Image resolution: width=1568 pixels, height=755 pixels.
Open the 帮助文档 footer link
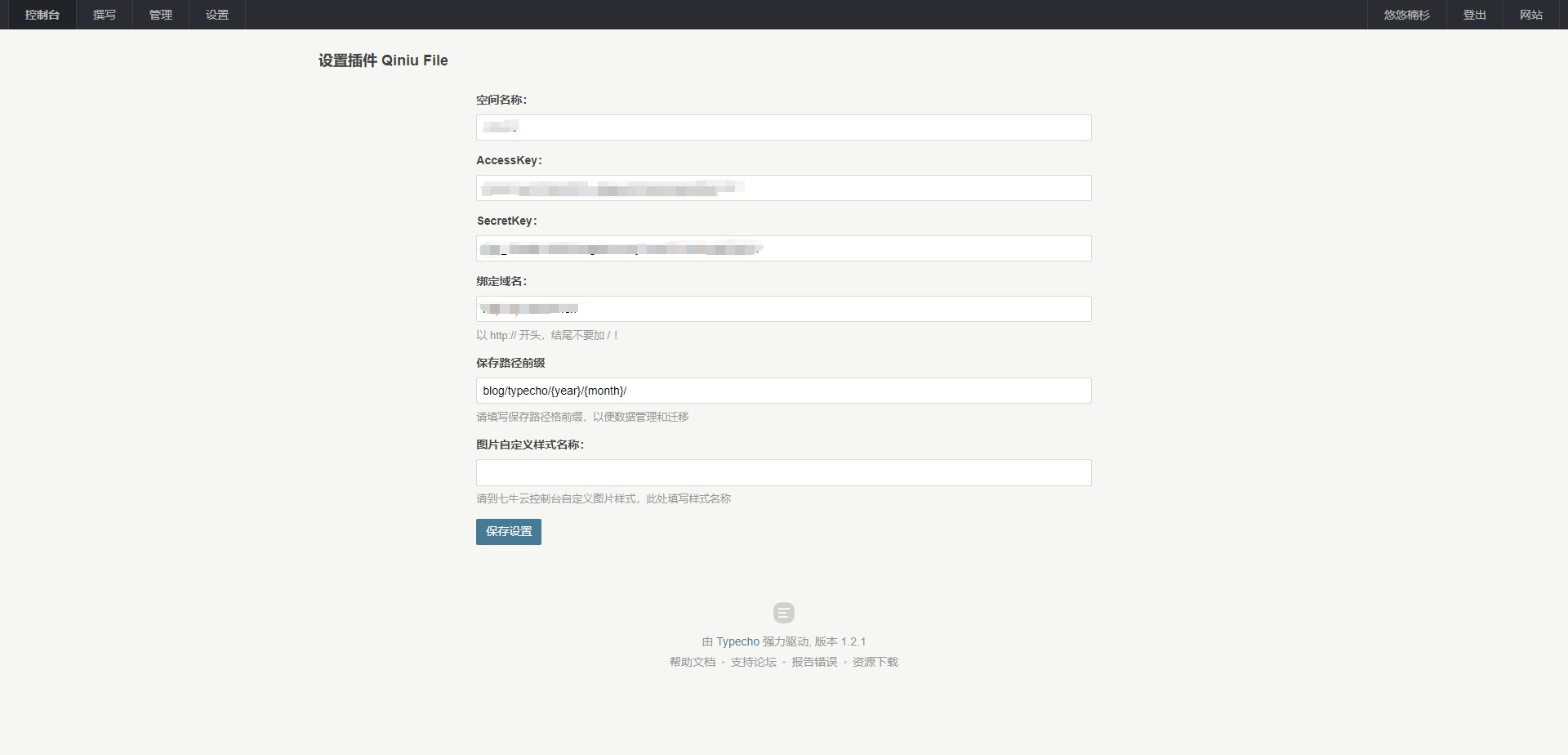[693, 662]
